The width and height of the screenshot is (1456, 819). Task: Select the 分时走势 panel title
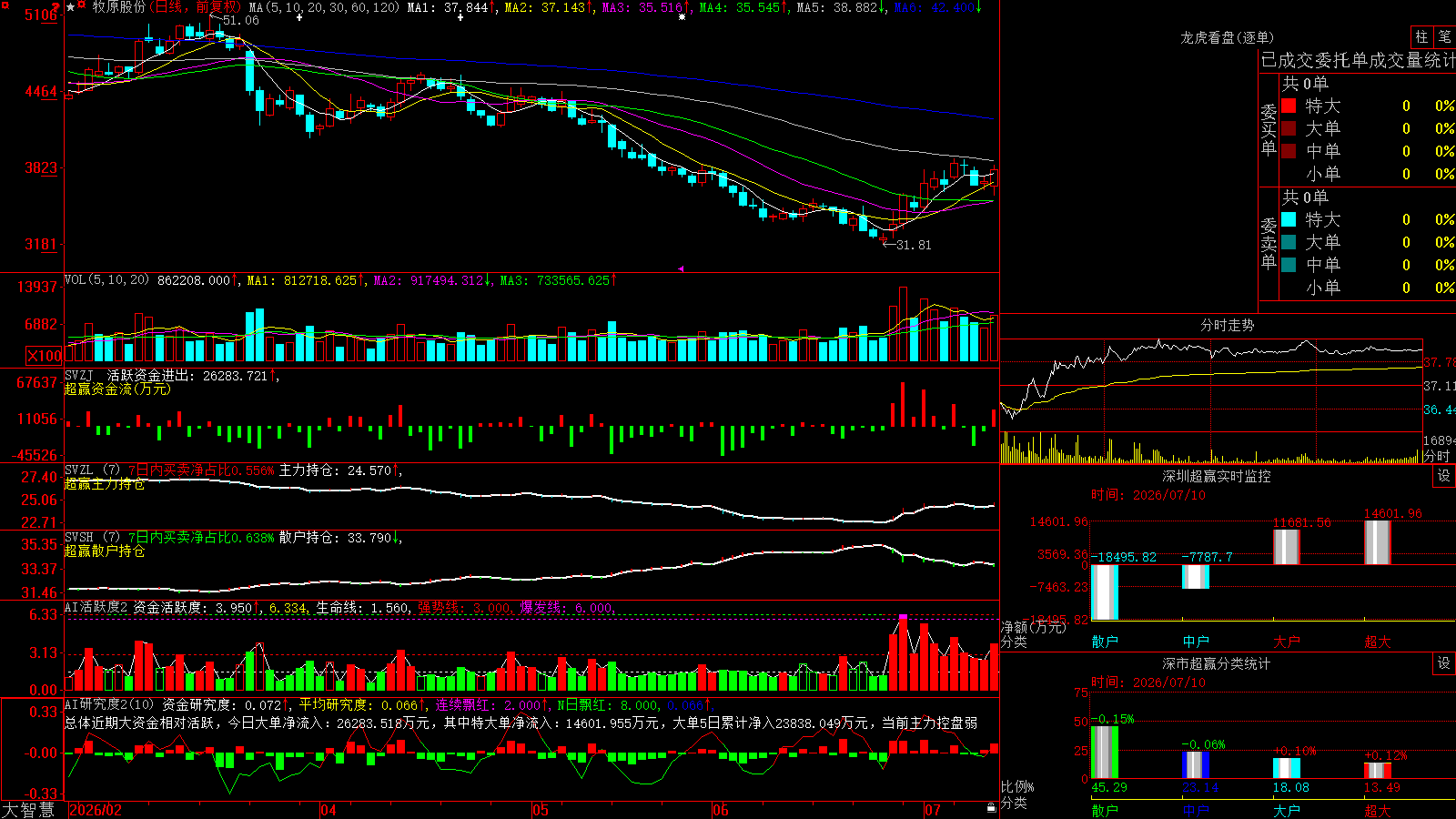[x=1227, y=325]
